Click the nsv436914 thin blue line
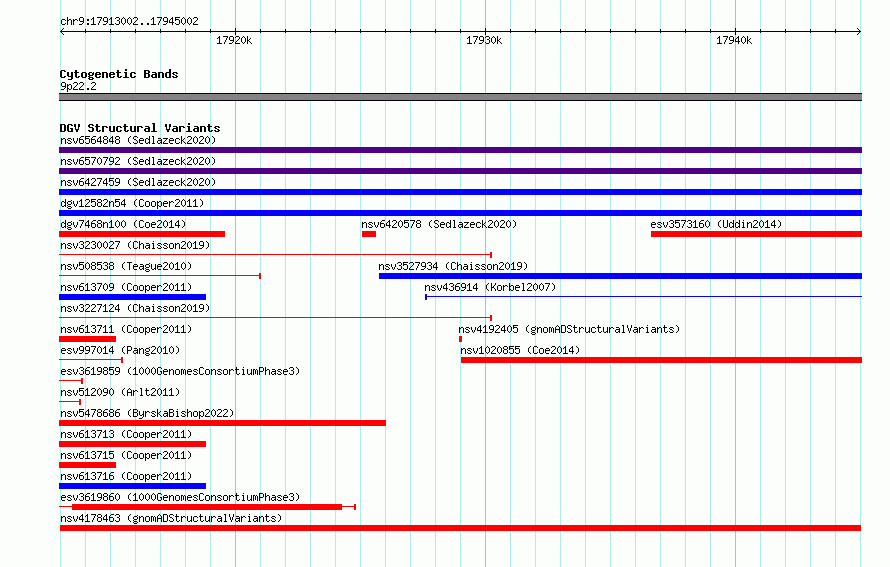This screenshot has height=567, width=890. pos(644,296)
